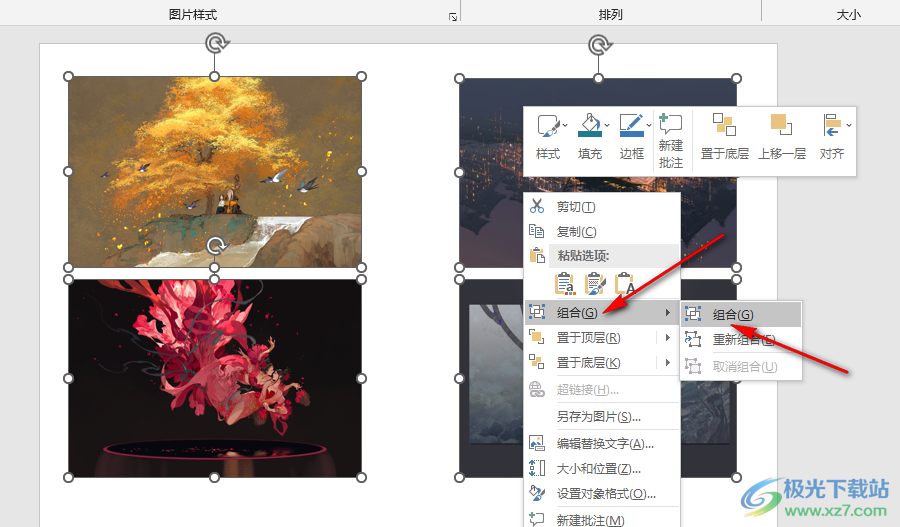900x527 pixels.
Task: Select 重新组合 in the submenu
Action: pyautogui.click(x=741, y=340)
